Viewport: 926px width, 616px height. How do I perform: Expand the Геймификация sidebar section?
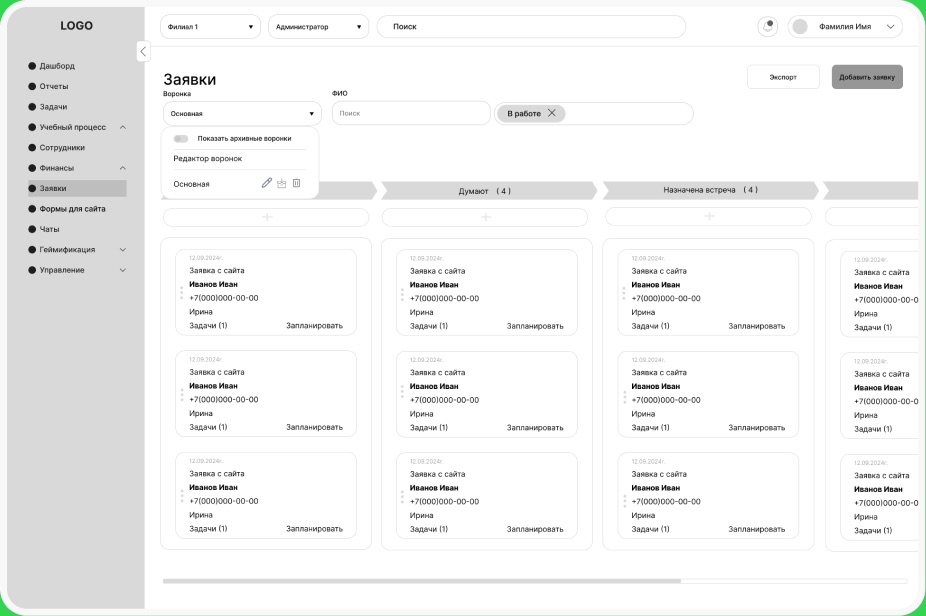coord(123,250)
